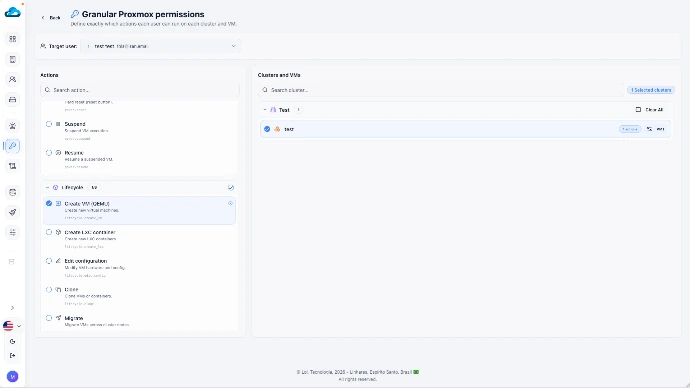
Task: Click the Create LXC container cube icon
Action: pos(58,232)
